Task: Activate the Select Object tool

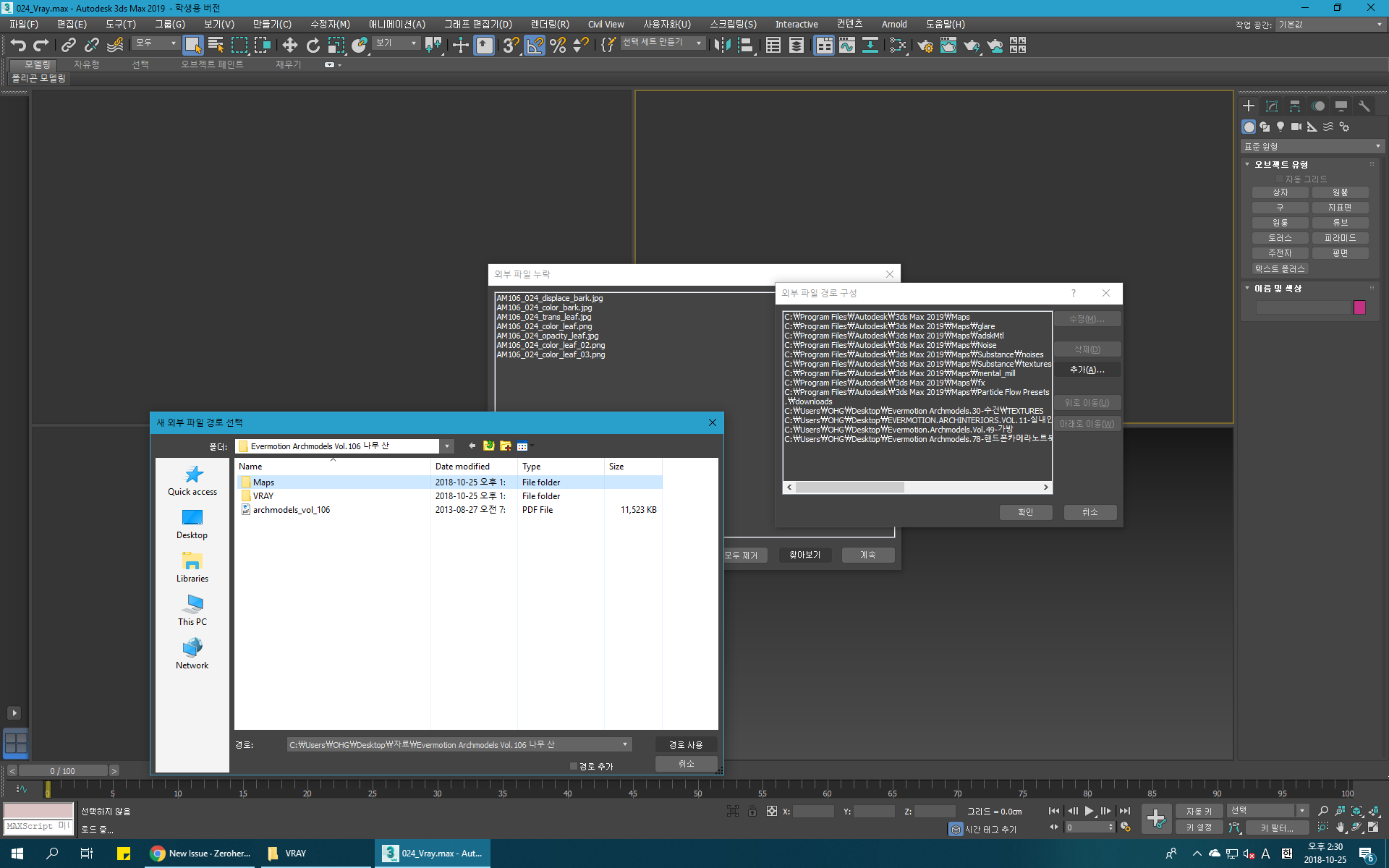Action: tap(192, 46)
